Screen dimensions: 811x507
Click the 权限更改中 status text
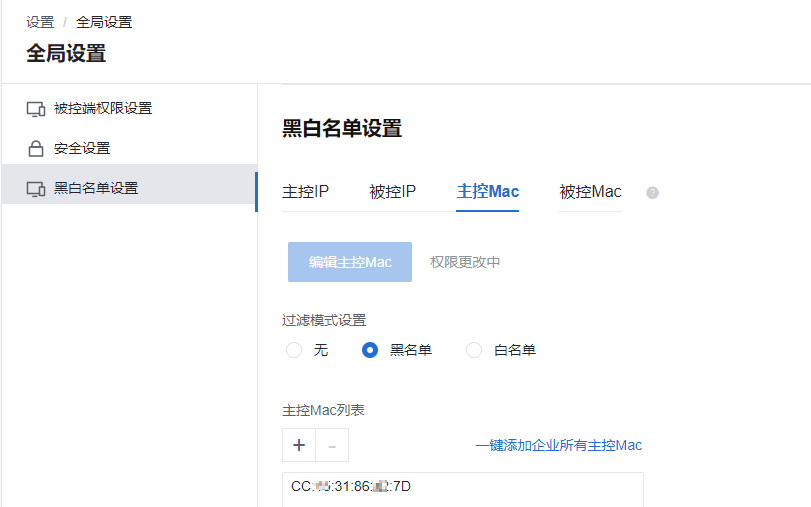coord(465,262)
